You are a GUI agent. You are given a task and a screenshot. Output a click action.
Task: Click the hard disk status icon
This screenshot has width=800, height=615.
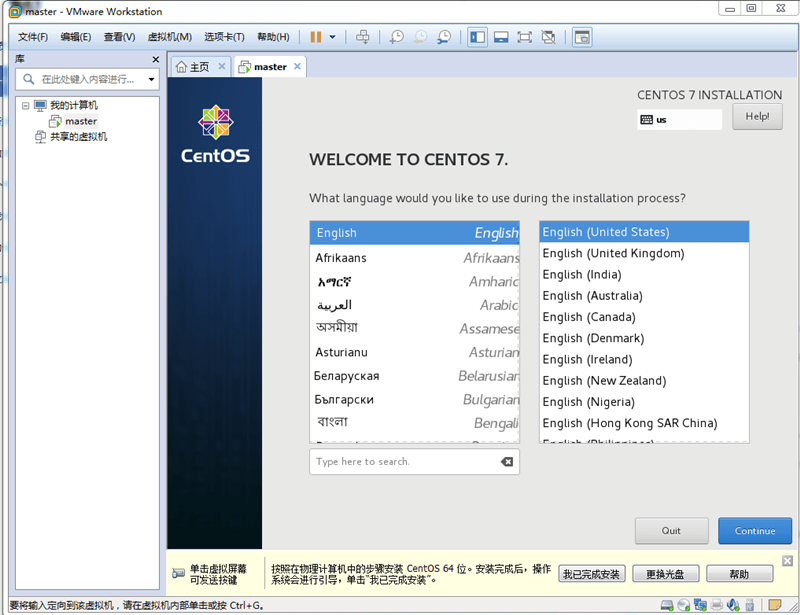(x=667, y=605)
